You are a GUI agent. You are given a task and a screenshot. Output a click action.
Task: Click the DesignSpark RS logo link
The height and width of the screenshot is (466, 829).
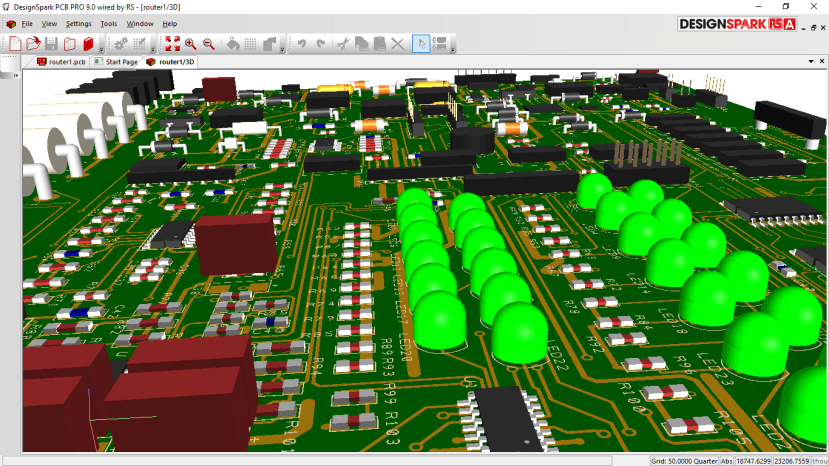[x=738, y=24]
